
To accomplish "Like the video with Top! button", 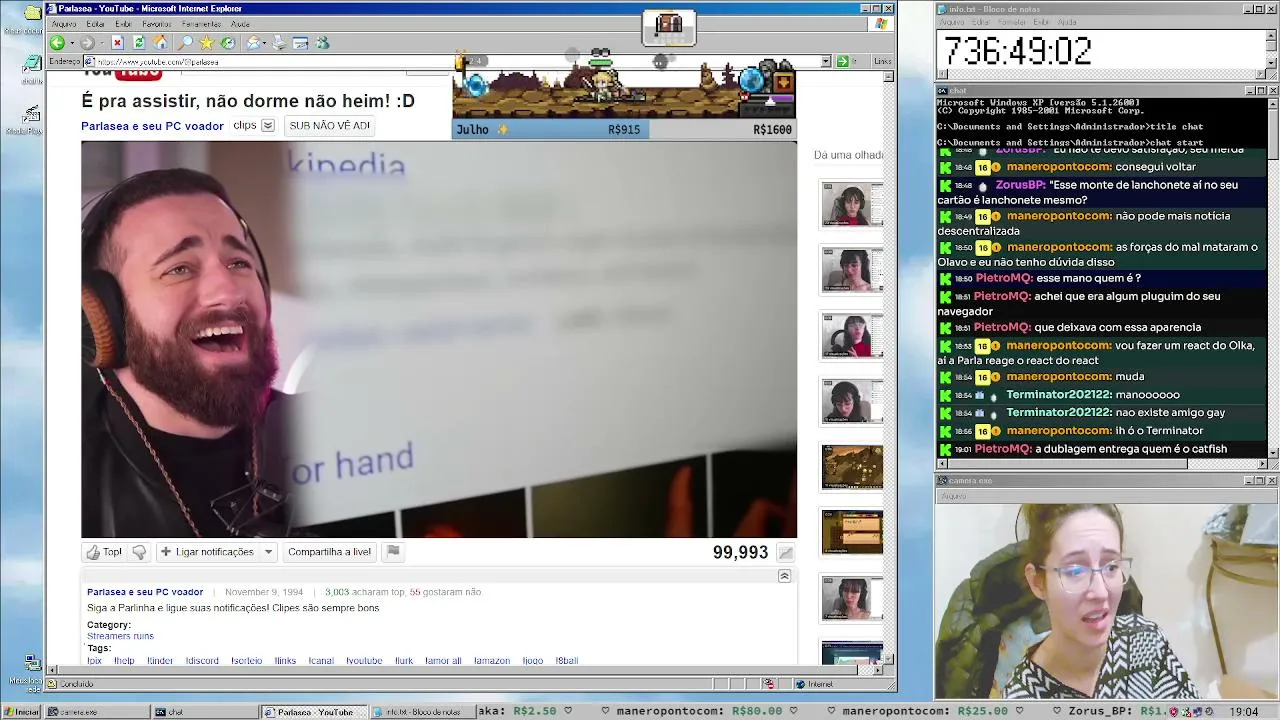I will pyautogui.click(x=104, y=552).
